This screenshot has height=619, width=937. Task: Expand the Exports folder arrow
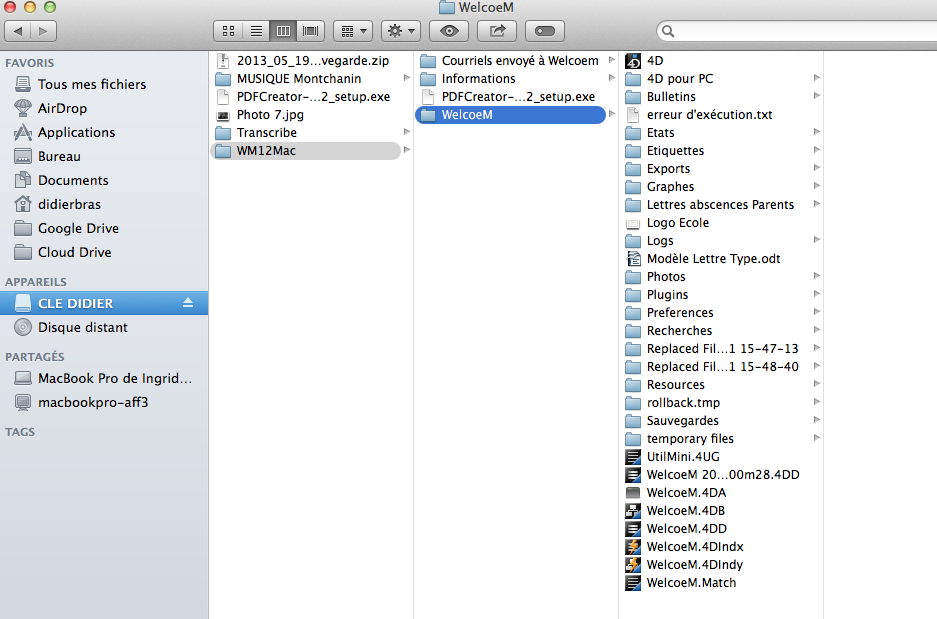coord(817,168)
